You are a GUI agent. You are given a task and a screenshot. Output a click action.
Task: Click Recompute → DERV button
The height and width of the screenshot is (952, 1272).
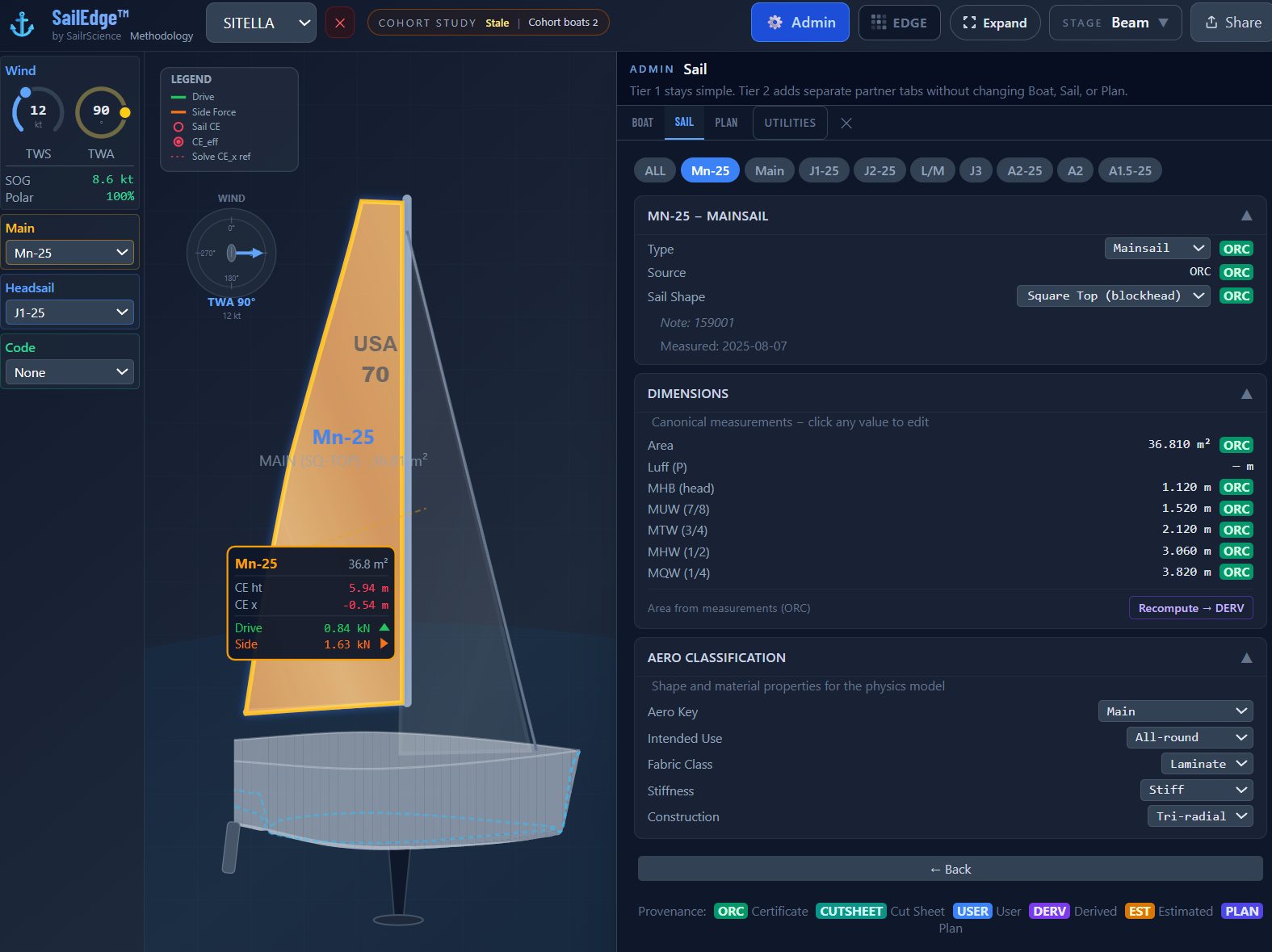click(x=1190, y=608)
